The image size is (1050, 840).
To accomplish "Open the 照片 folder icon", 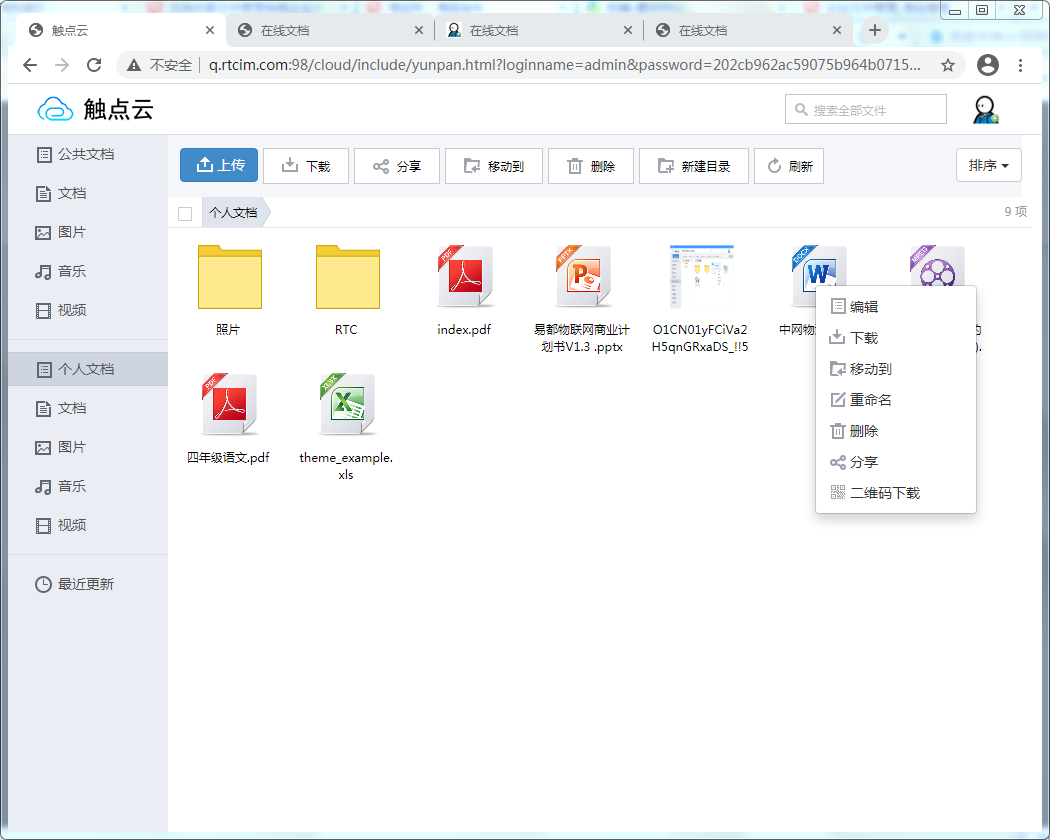I will pyautogui.click(x=230, y=277).
